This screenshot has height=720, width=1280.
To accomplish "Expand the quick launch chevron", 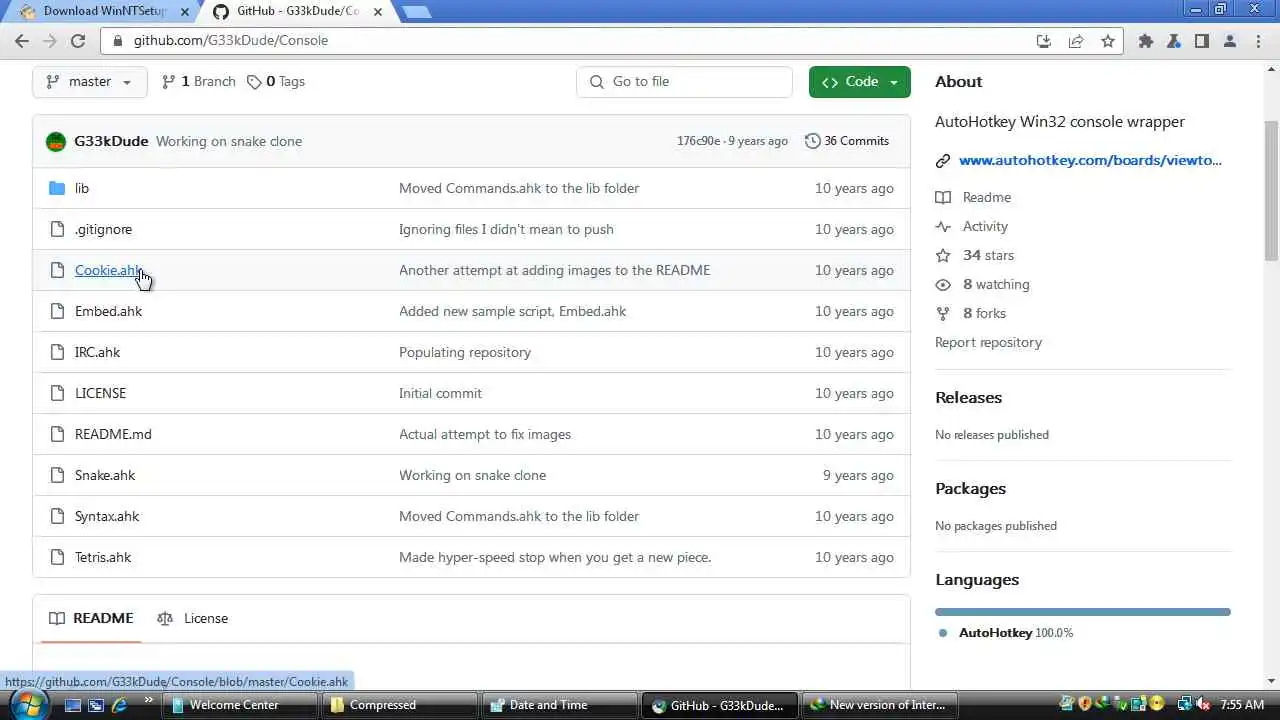I will coord(149,700).
